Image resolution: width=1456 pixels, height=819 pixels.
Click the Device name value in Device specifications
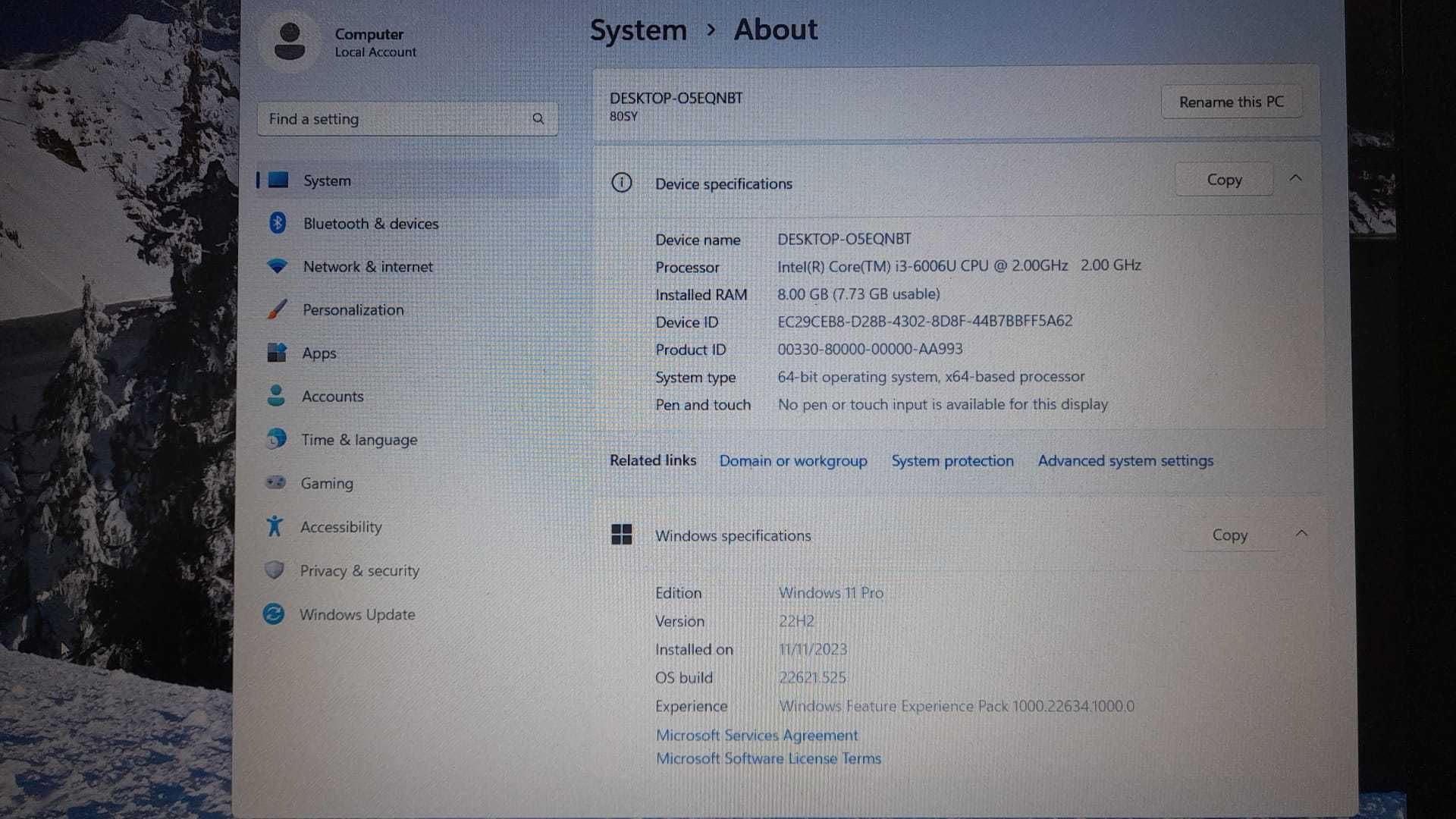(844, 239)
